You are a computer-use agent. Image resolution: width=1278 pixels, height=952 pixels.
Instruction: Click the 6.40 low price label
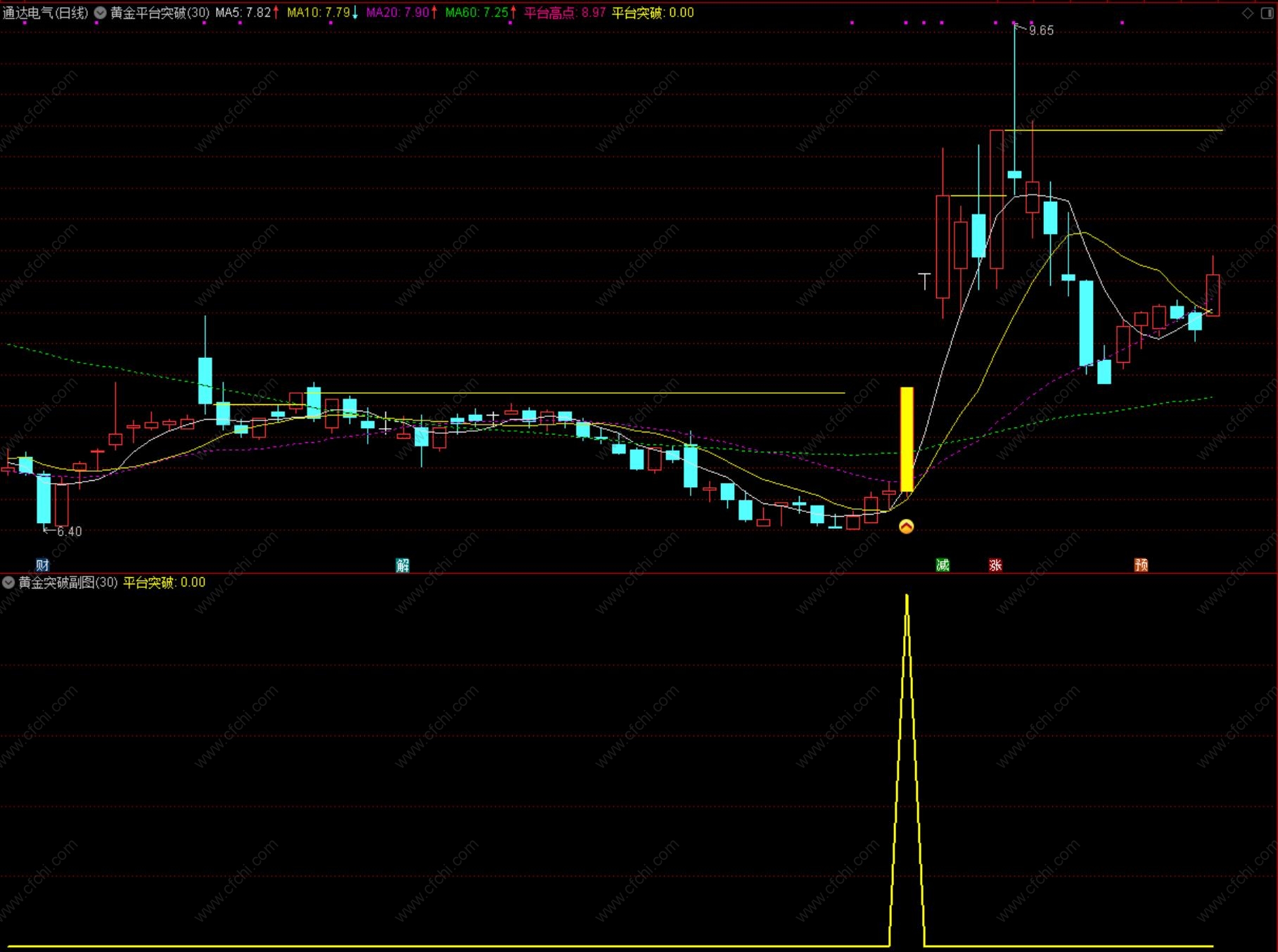click(x=69, y=532)
